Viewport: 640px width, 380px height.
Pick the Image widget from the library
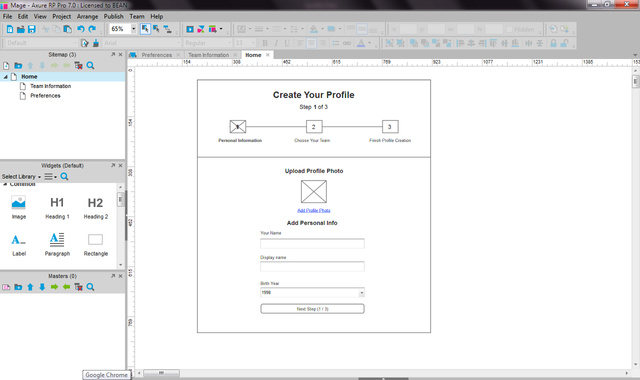click(19, 207)
